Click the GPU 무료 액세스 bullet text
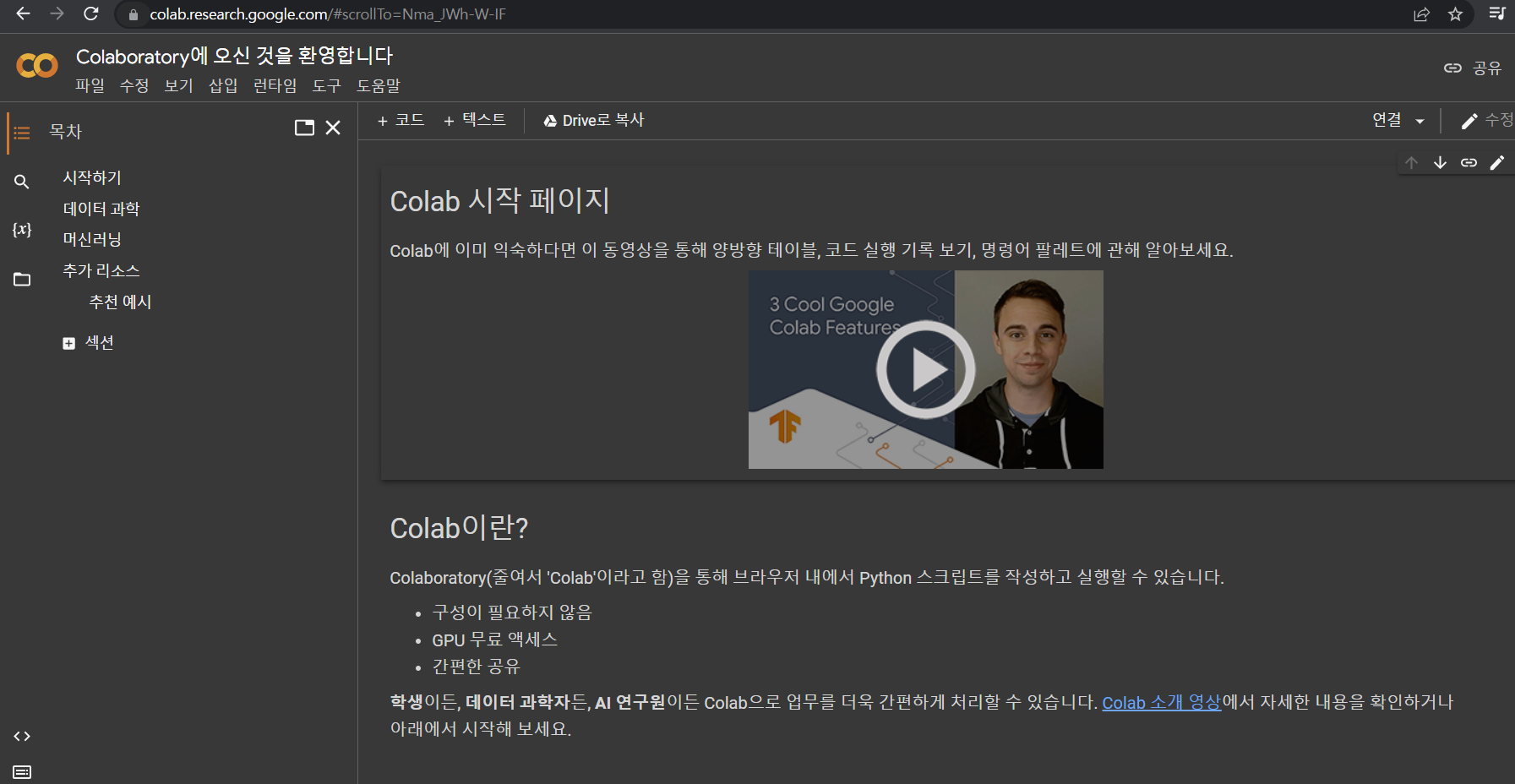 pos(494,640)
